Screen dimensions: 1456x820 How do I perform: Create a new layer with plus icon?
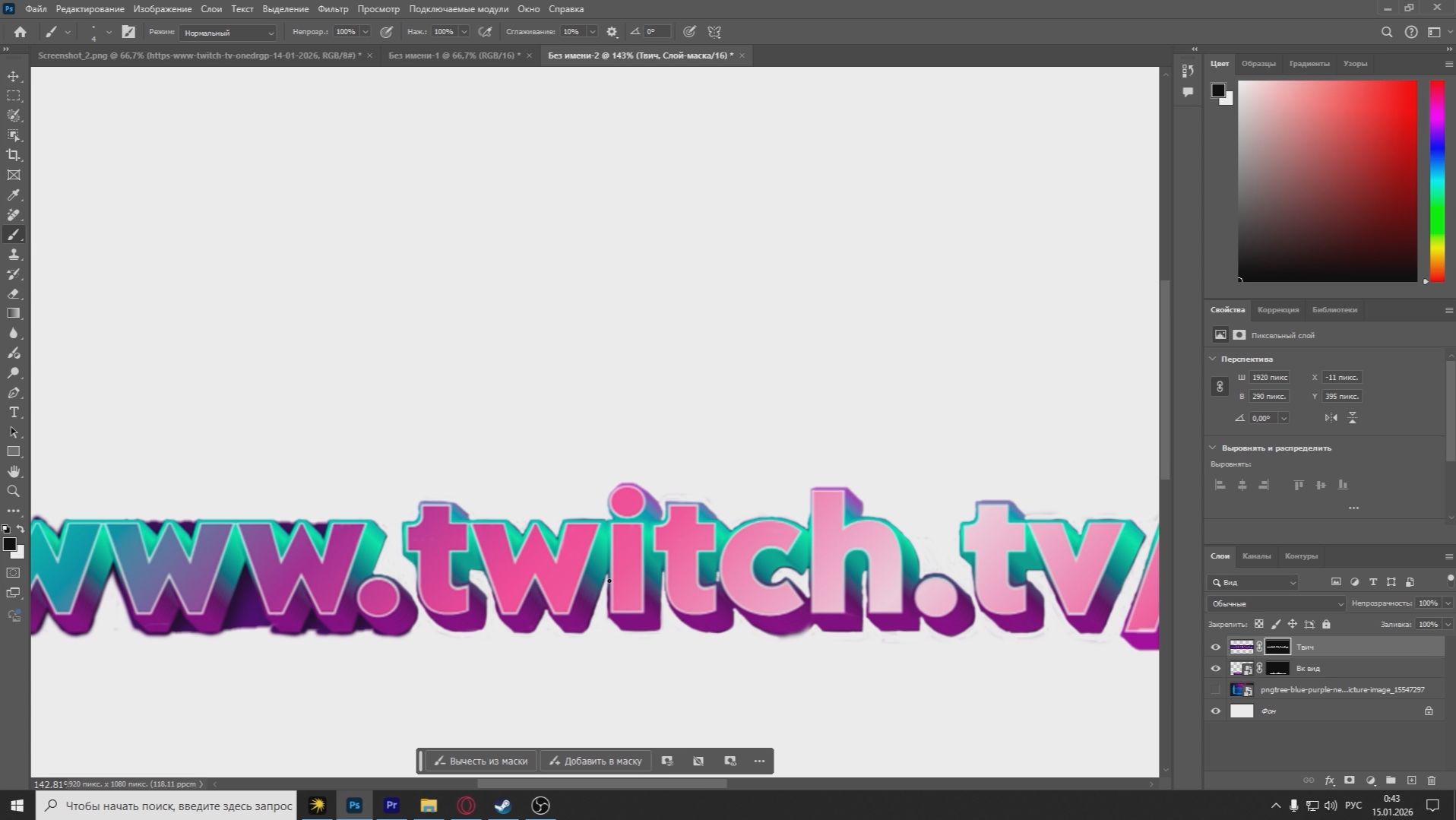pos(1411,780)
